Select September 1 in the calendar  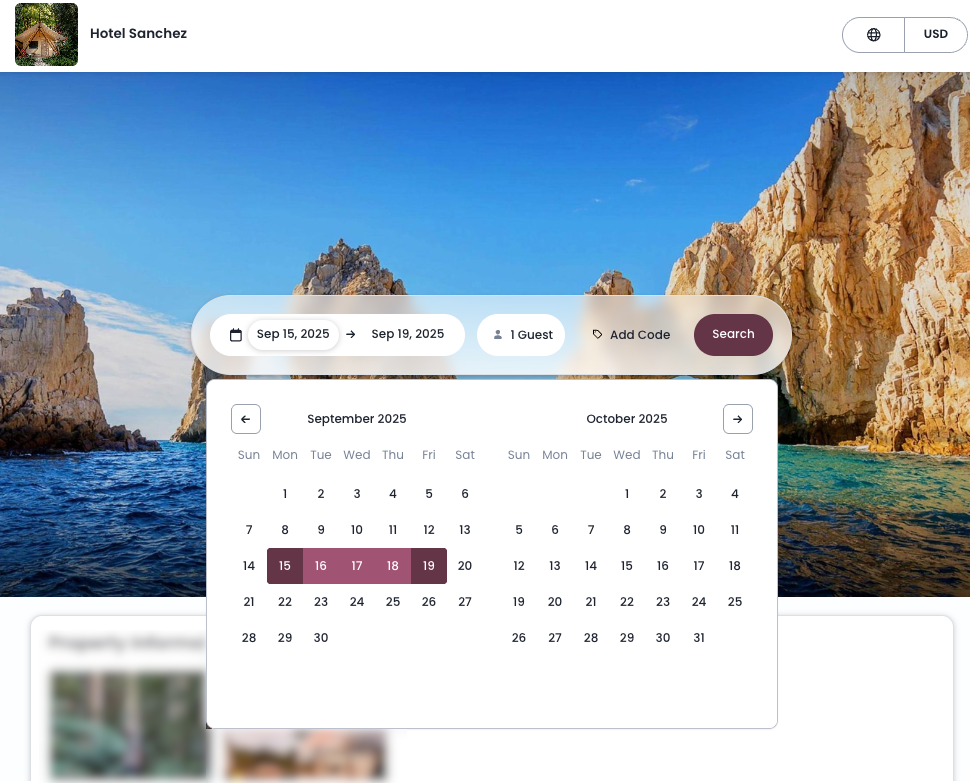pos(285,494)
